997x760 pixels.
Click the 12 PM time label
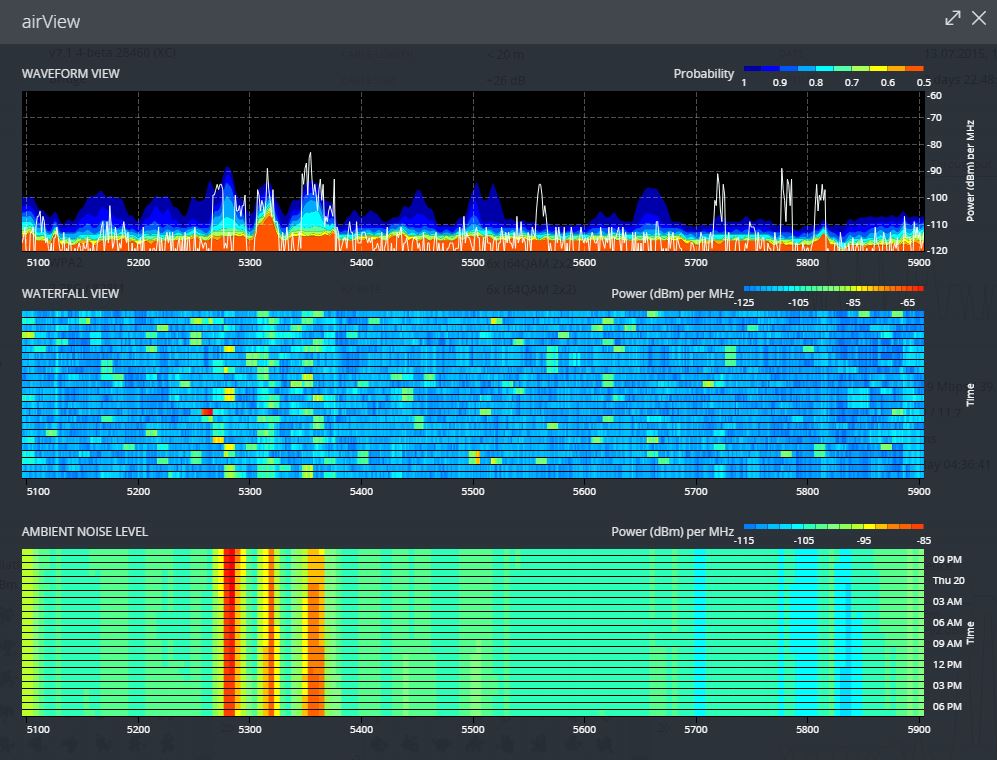tap(946, 664)
